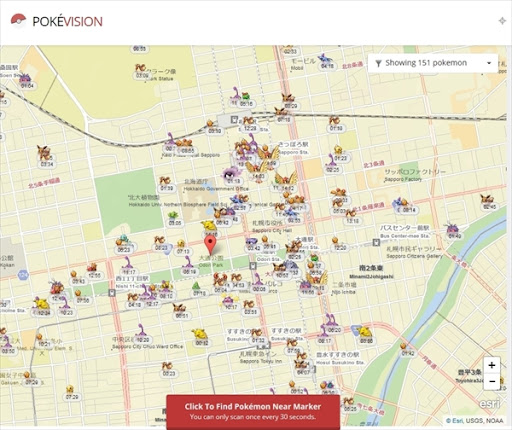The image size is (512, 430).
Task: Zoom out with the minus button
Action: point(492,381)
